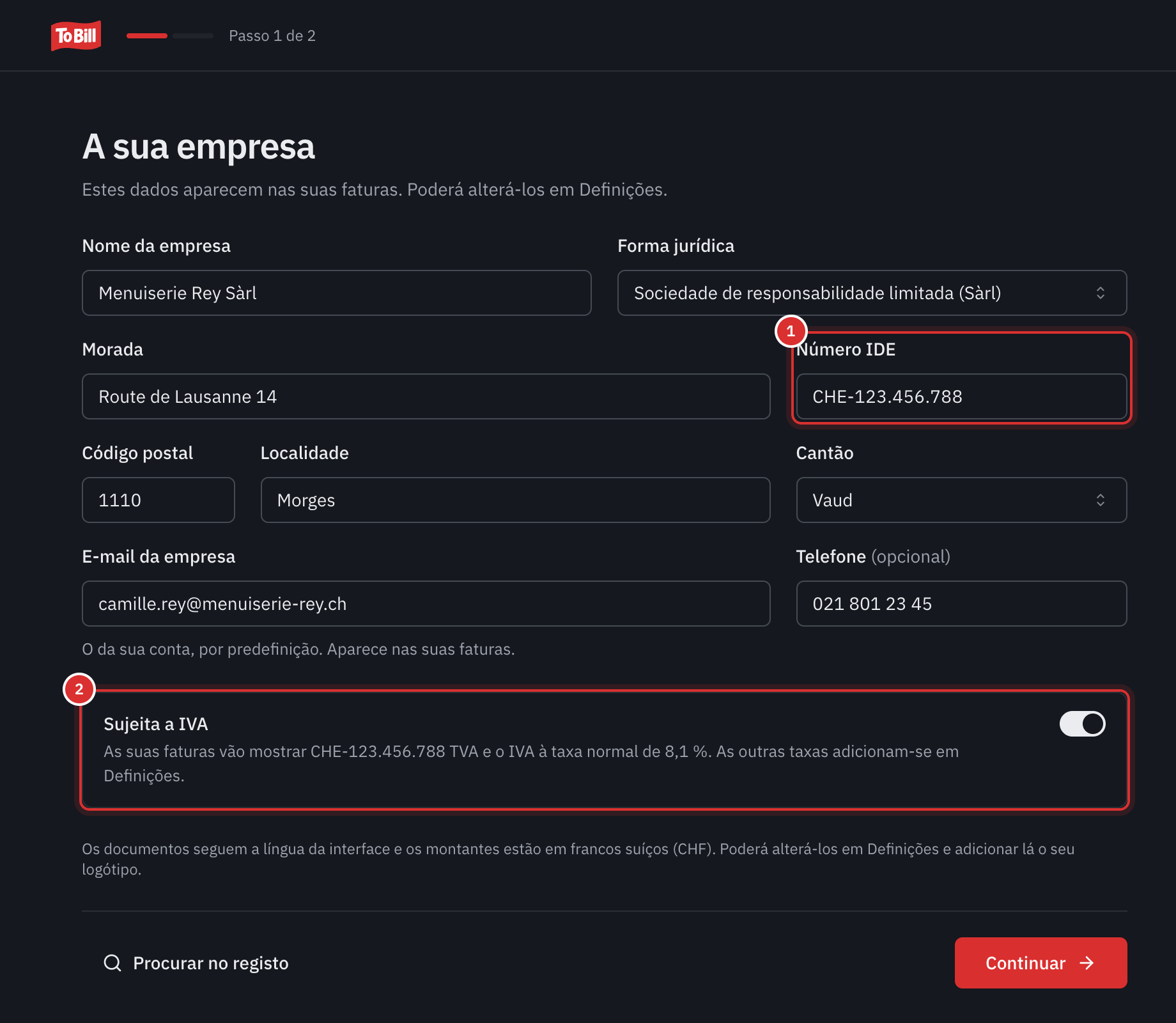Focus the Número IDE field
1176x1023 pixels.
coord(961,396)
